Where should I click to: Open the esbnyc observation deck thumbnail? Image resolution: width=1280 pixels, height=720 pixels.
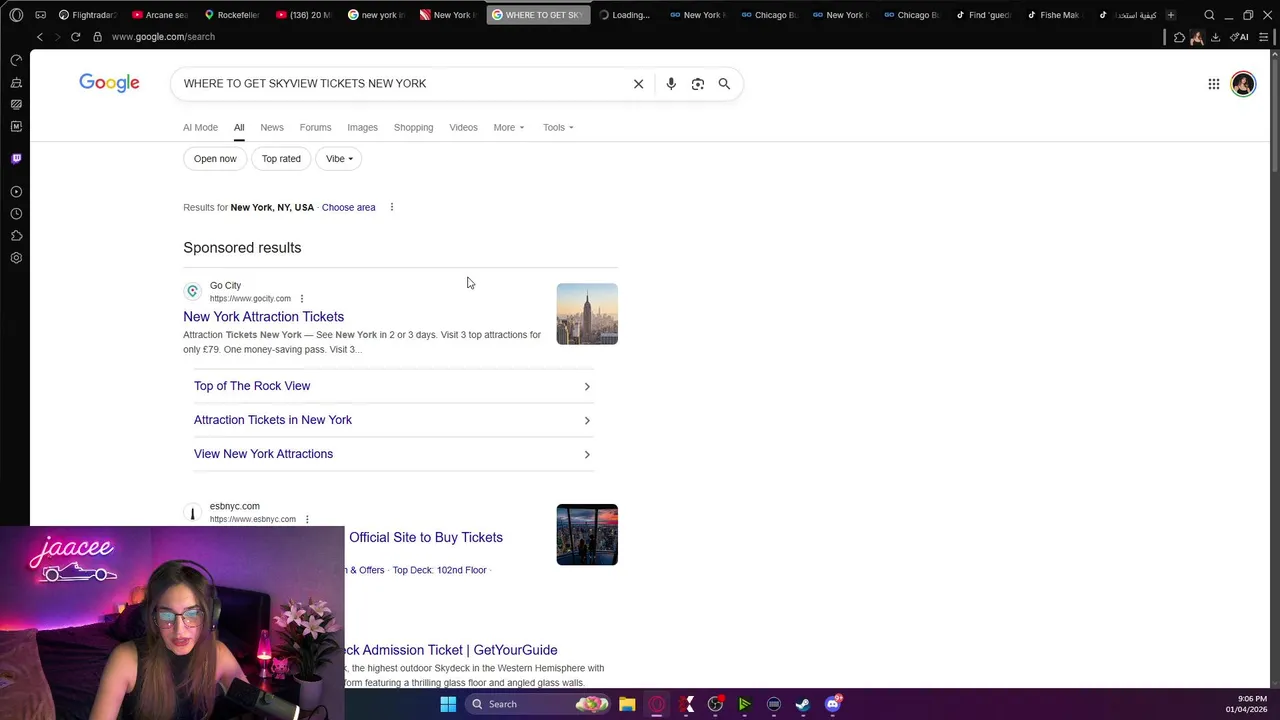click(587, 535)
